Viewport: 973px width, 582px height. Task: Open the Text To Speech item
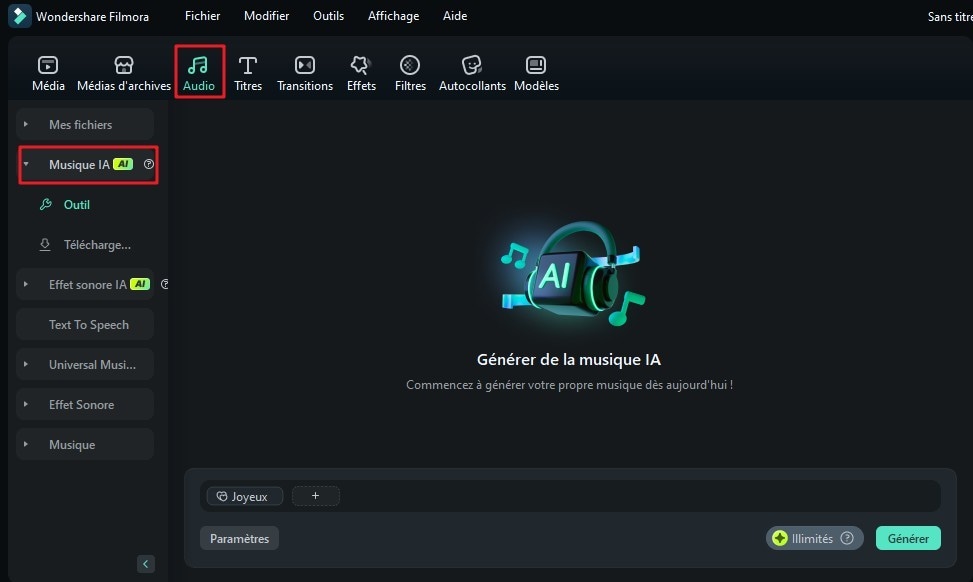(x=85, y=325)
